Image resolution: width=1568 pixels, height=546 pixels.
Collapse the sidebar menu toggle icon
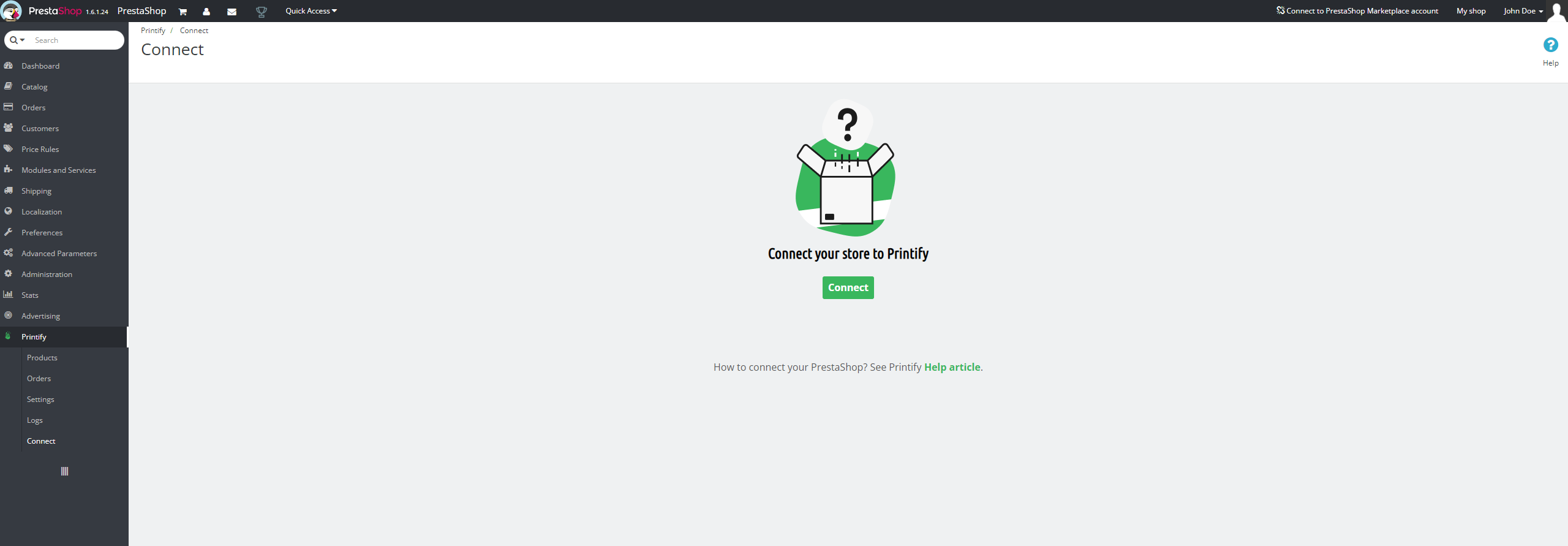(x=64, y=471)
